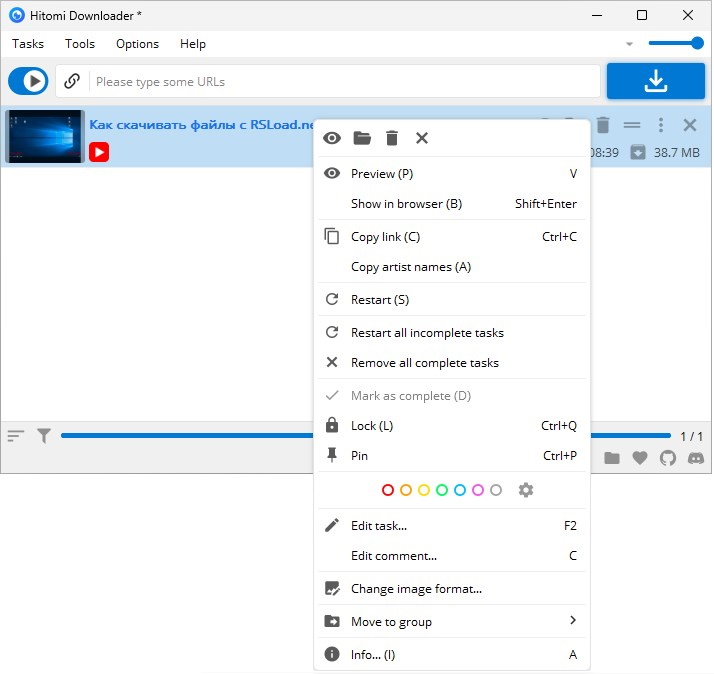Click Mark as complete (D) entry
The width and height of the screenshot is (714, 674).
[x=451, y=396]
